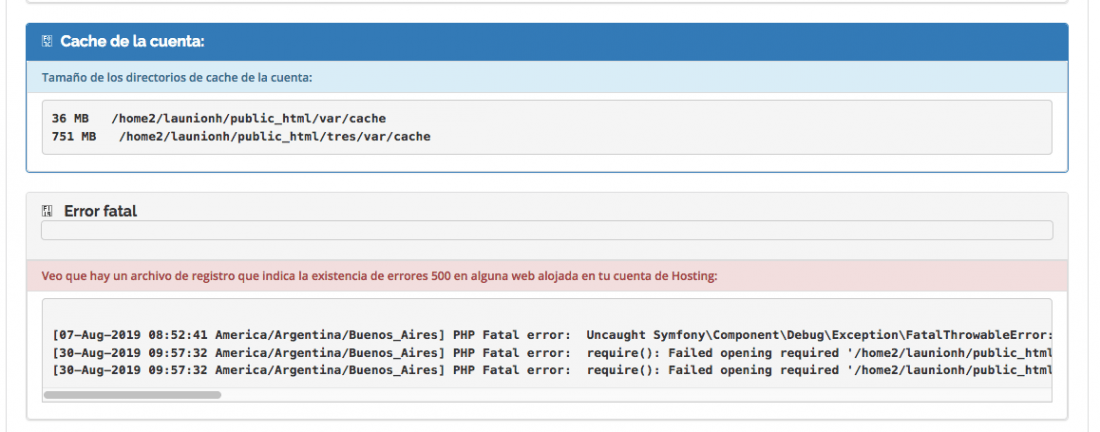The image size is (1100, 432).
Task: Click the 'Tamaño de los directorios' info message
Action: (x=547, y=77)
